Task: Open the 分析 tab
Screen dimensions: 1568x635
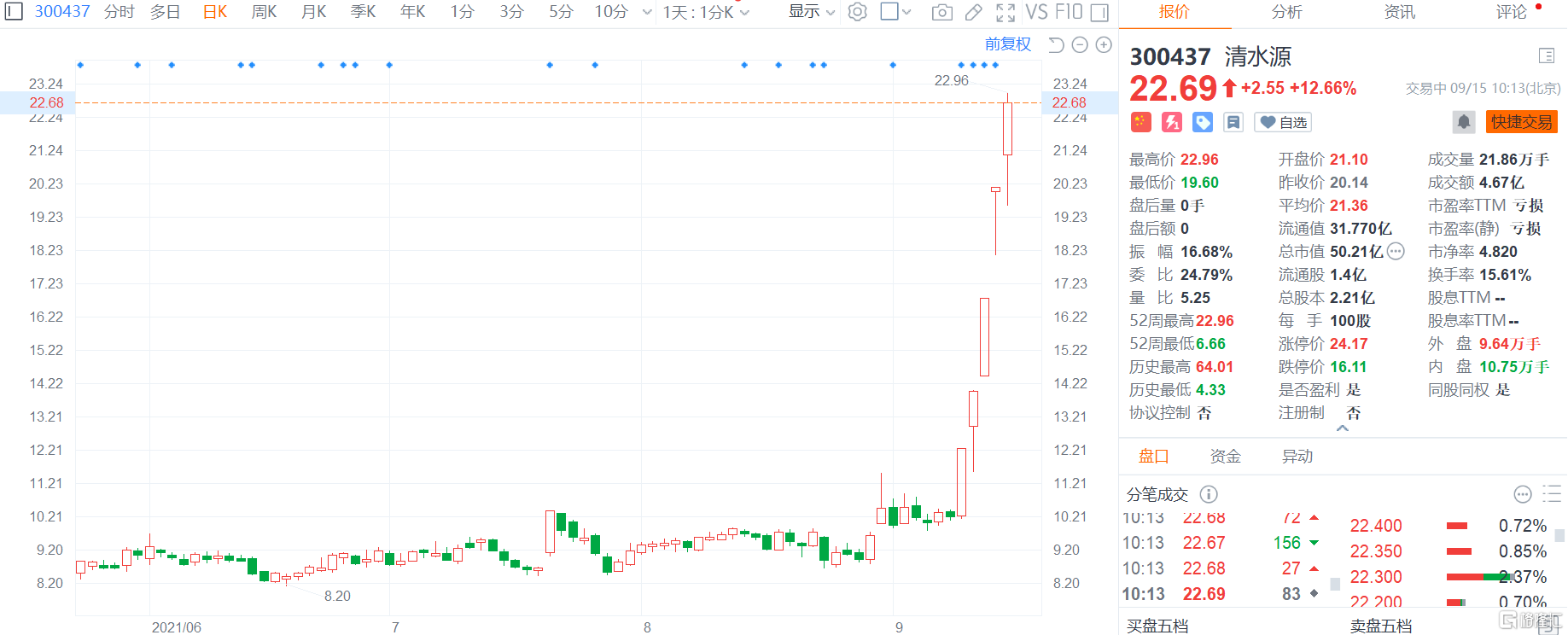Action: [x=1286, y=12]
